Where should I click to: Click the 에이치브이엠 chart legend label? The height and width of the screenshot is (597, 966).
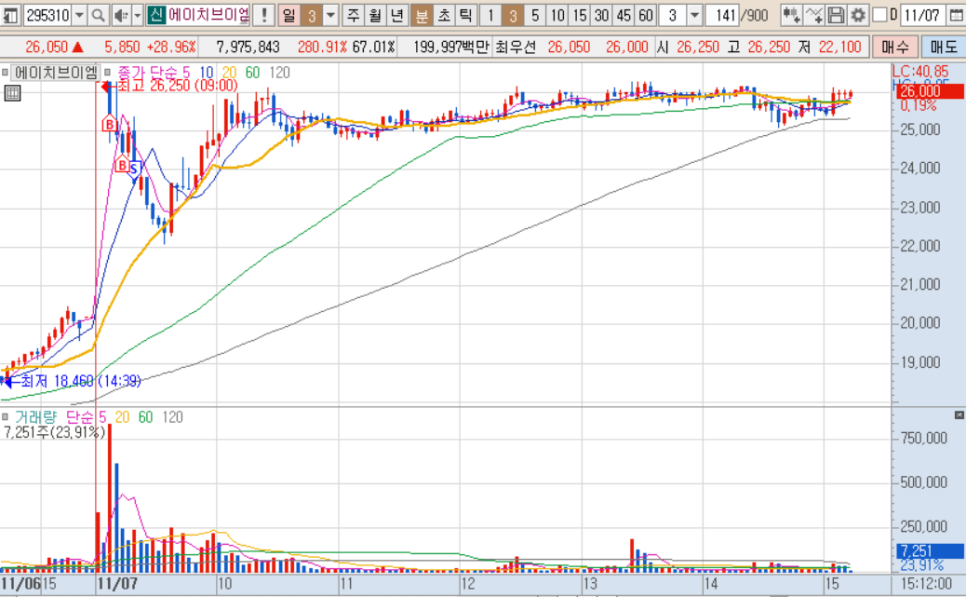55,73
